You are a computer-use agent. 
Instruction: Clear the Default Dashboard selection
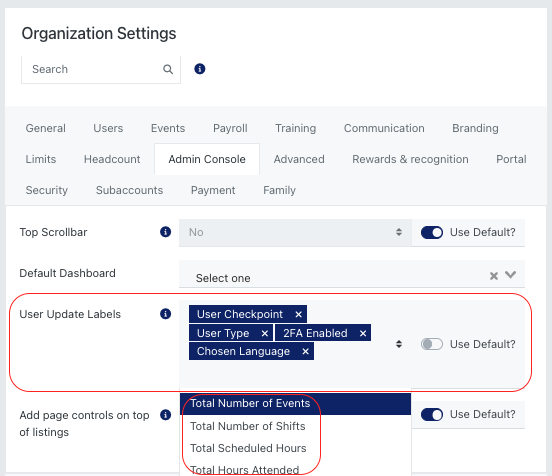coord(494,276)
